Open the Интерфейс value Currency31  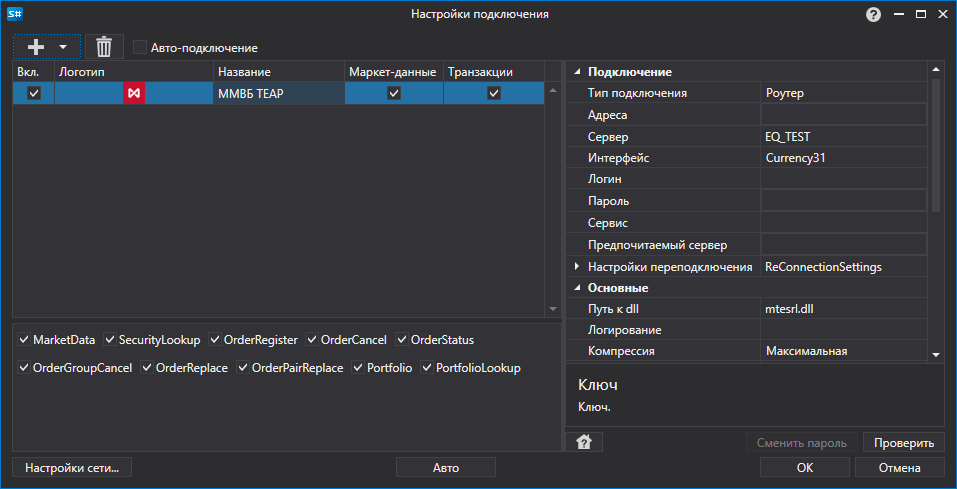pyautogui.click(x=843, y=158)
